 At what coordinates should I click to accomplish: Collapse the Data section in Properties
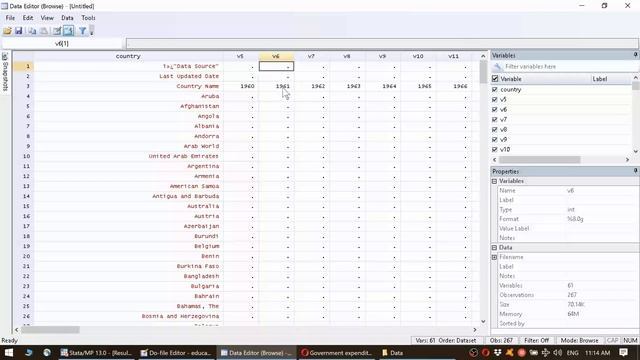click(x=494, y=247)
